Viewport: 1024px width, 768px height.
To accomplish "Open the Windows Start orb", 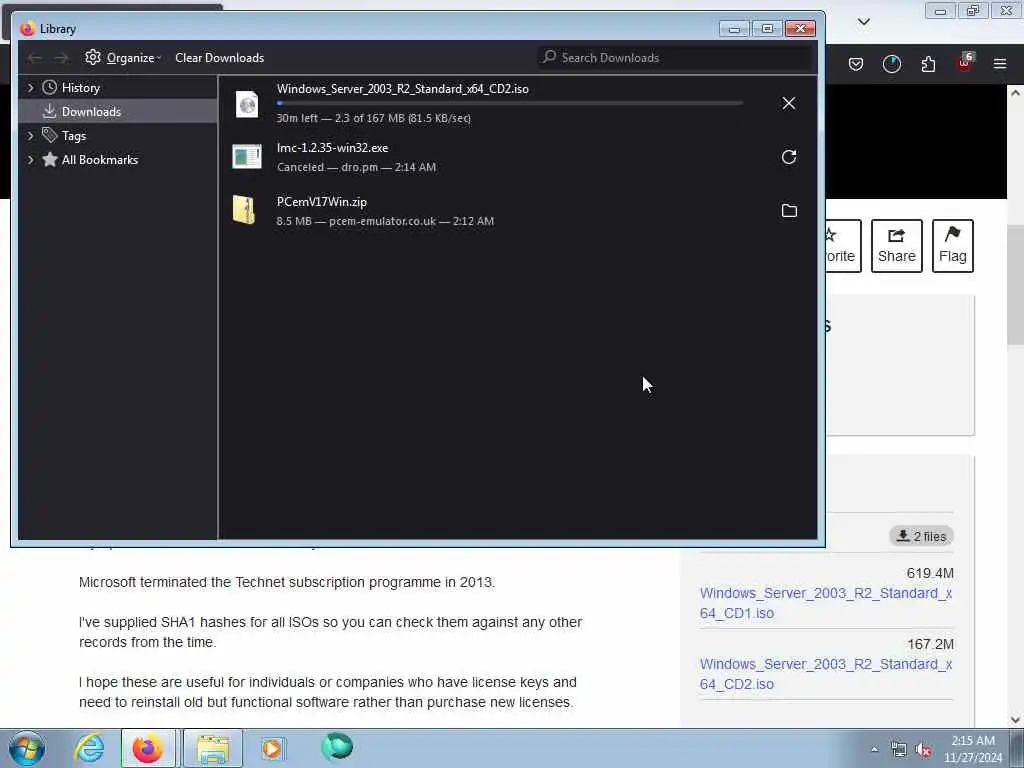I will (27, 748).
